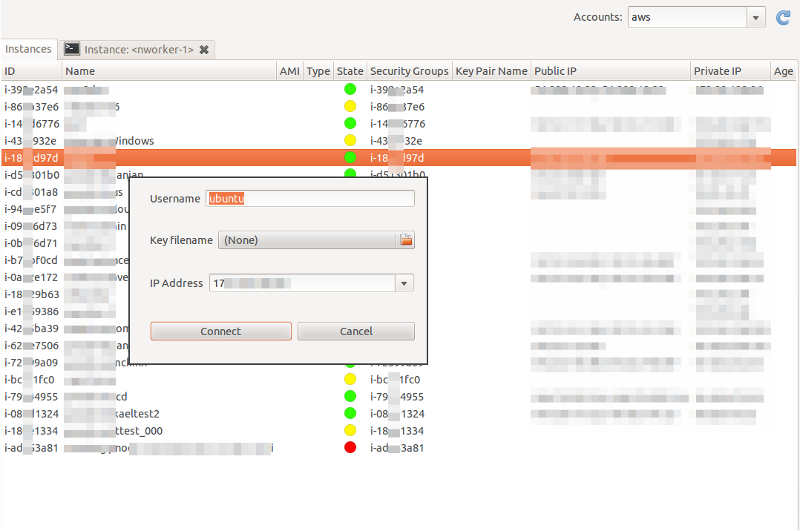Image resolution: width=800 pixels, height=531 pixels.
Task: Select instance row ending 932e
Action: [x=398, y=141]
